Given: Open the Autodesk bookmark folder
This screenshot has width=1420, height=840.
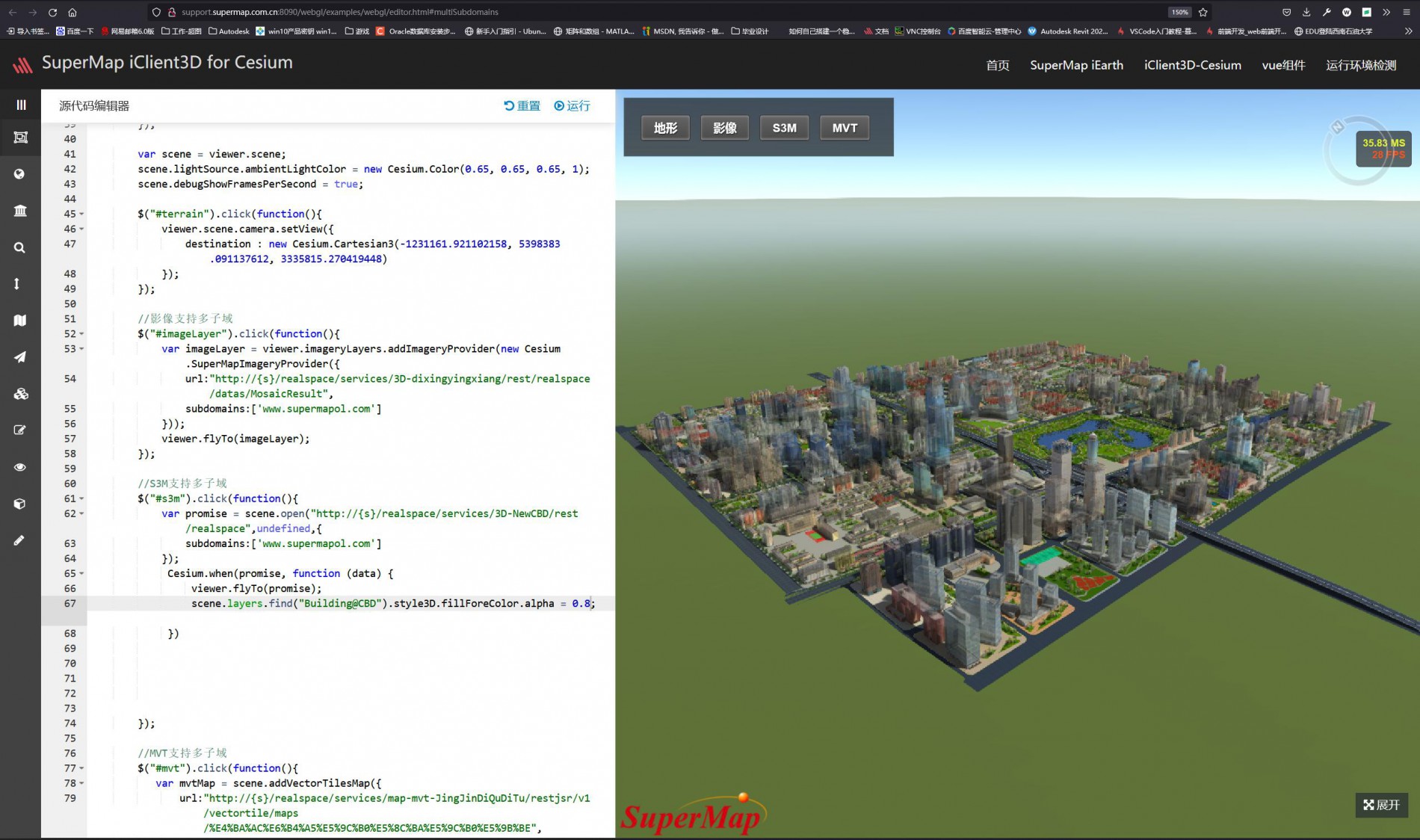Looking at the screenshot, I should [229, 31].
